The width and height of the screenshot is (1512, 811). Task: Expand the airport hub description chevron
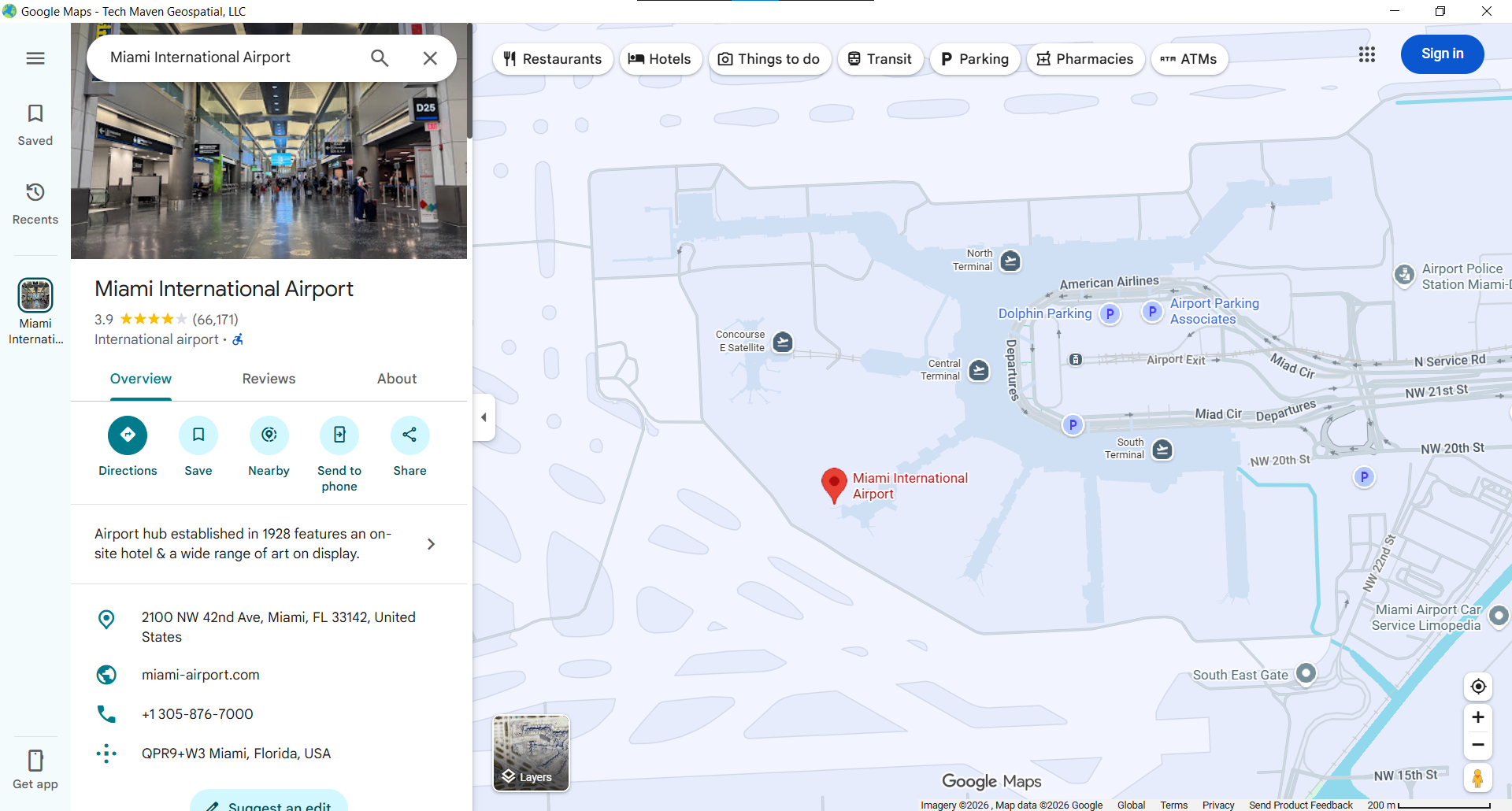pos(431,544)
